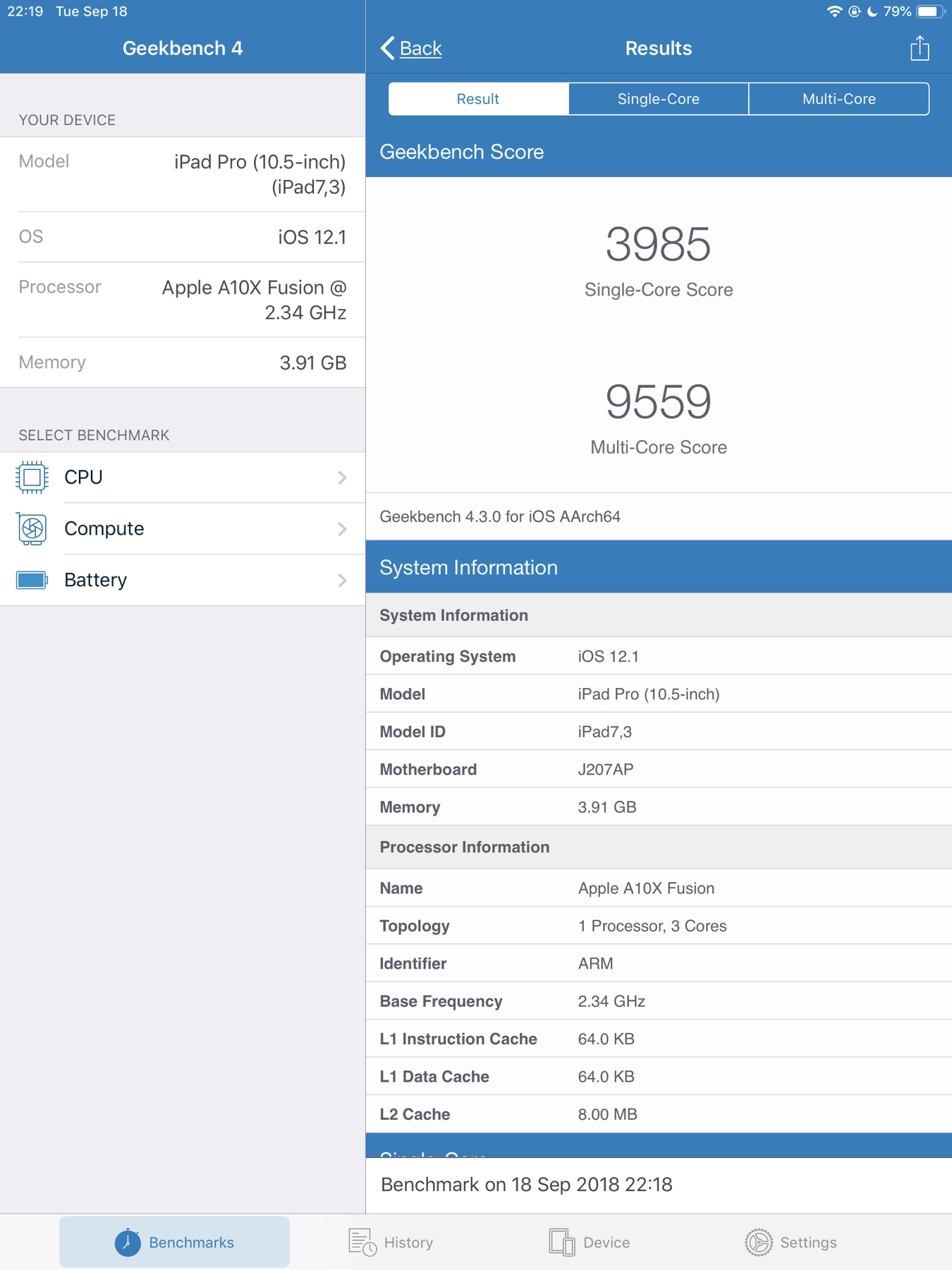Viewport: 952px width, 1270px height.
Task: Tap the 3985 single-core score
Action: [x=658, y=244]
